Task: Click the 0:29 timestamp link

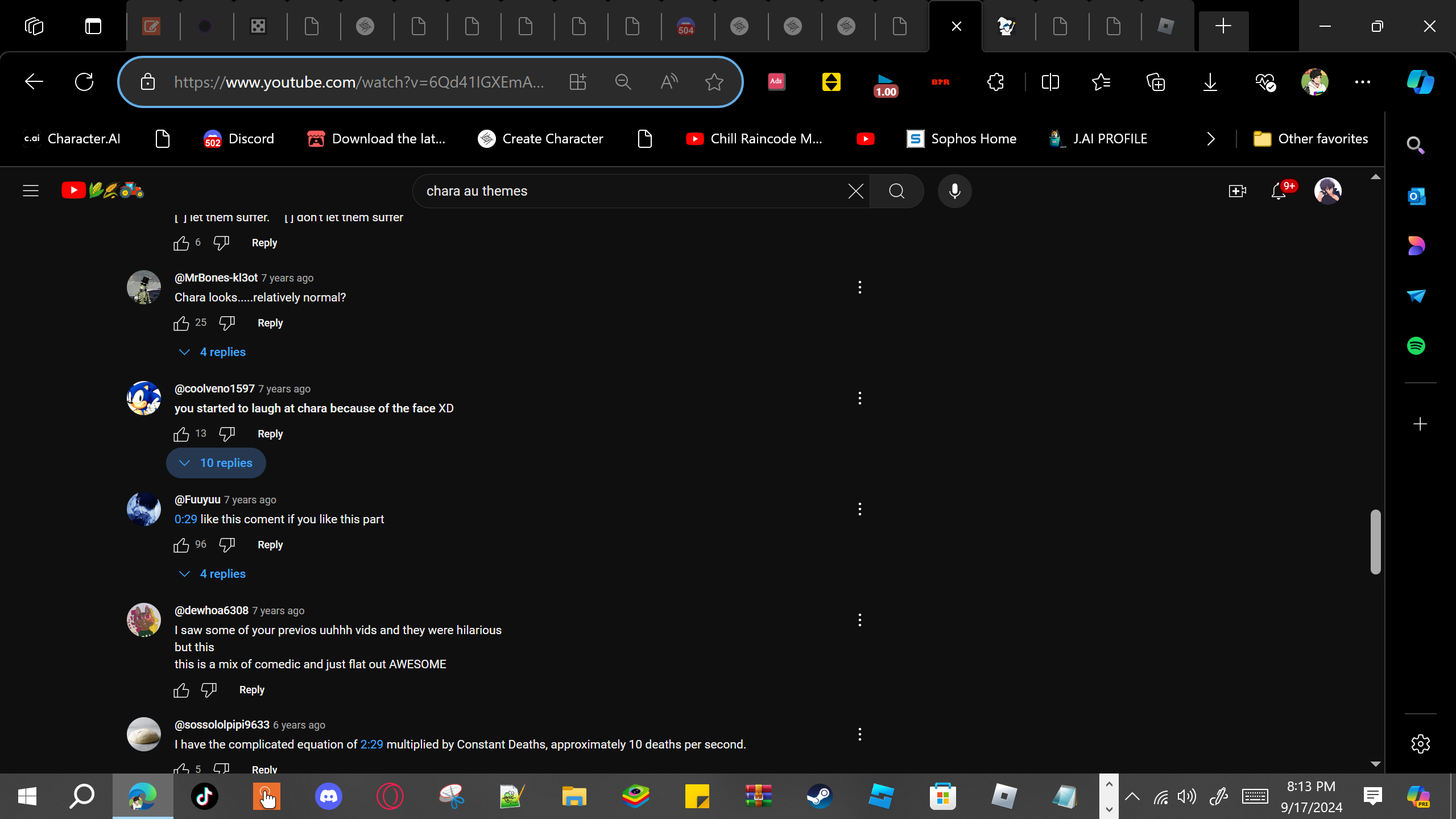Action: pyautogui.click(x=185, y=519)
